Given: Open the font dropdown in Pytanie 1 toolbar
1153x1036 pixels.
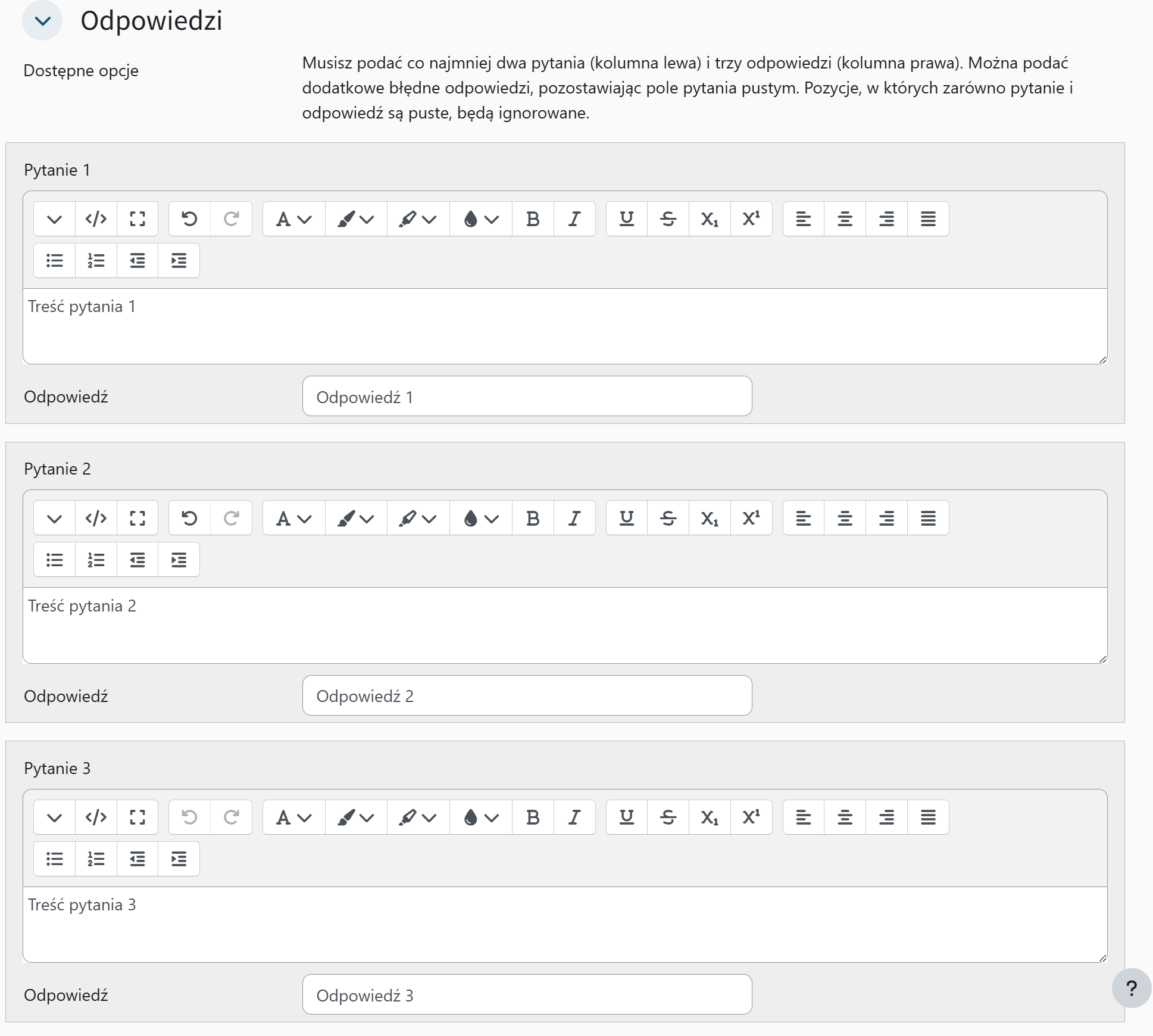Looking at the screenshot, I should (x=294, y=219).
